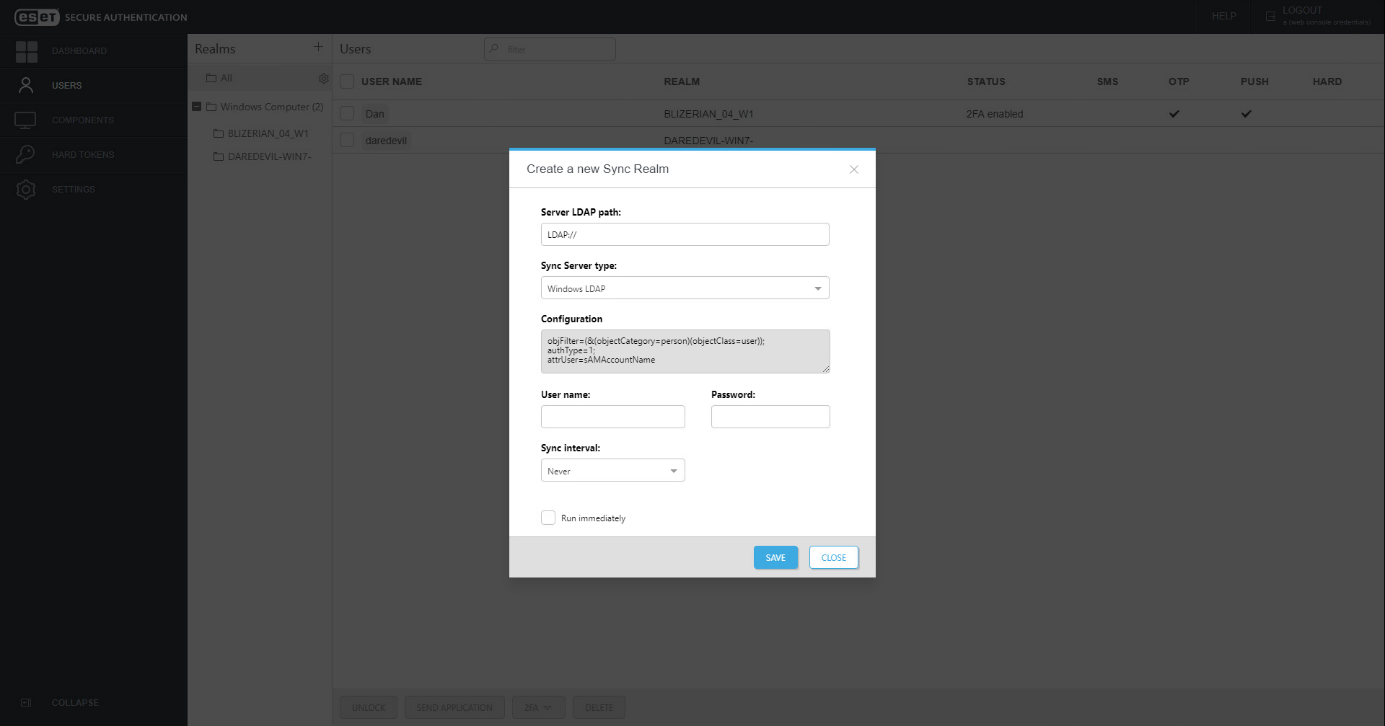Viewport: 1385px width, 726px height.
Task: Open the Components monitor icon
Action: click(26, 120)
